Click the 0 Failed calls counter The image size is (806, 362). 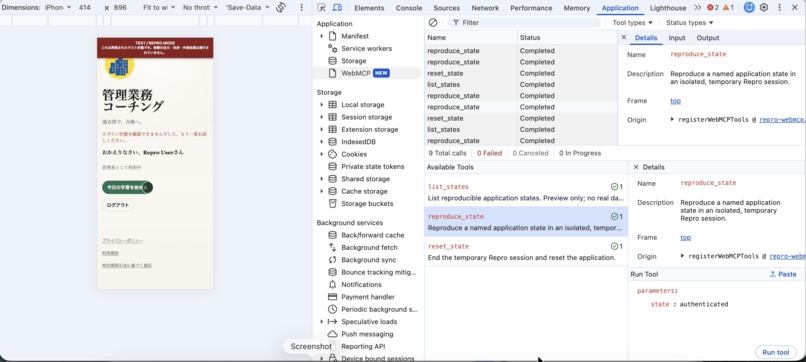point(489,153)
